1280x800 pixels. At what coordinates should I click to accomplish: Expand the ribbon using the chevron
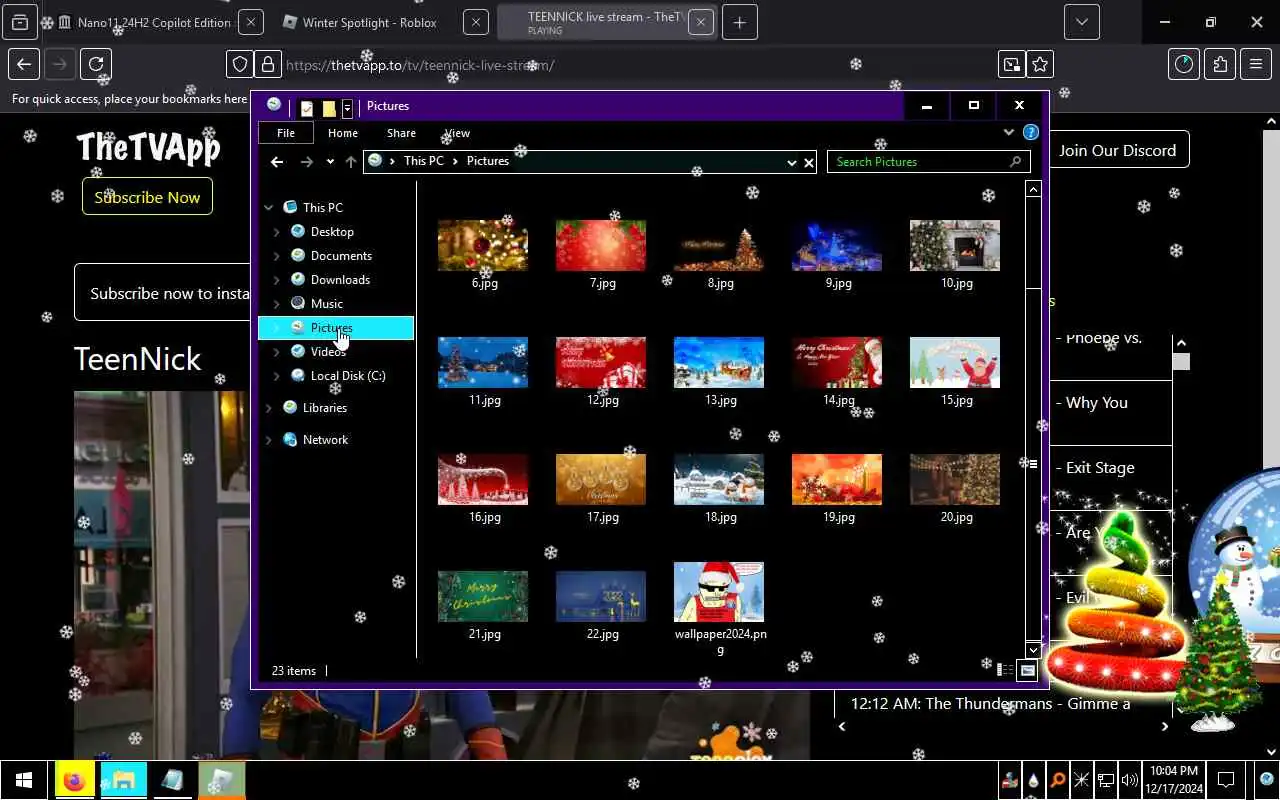1008,132
